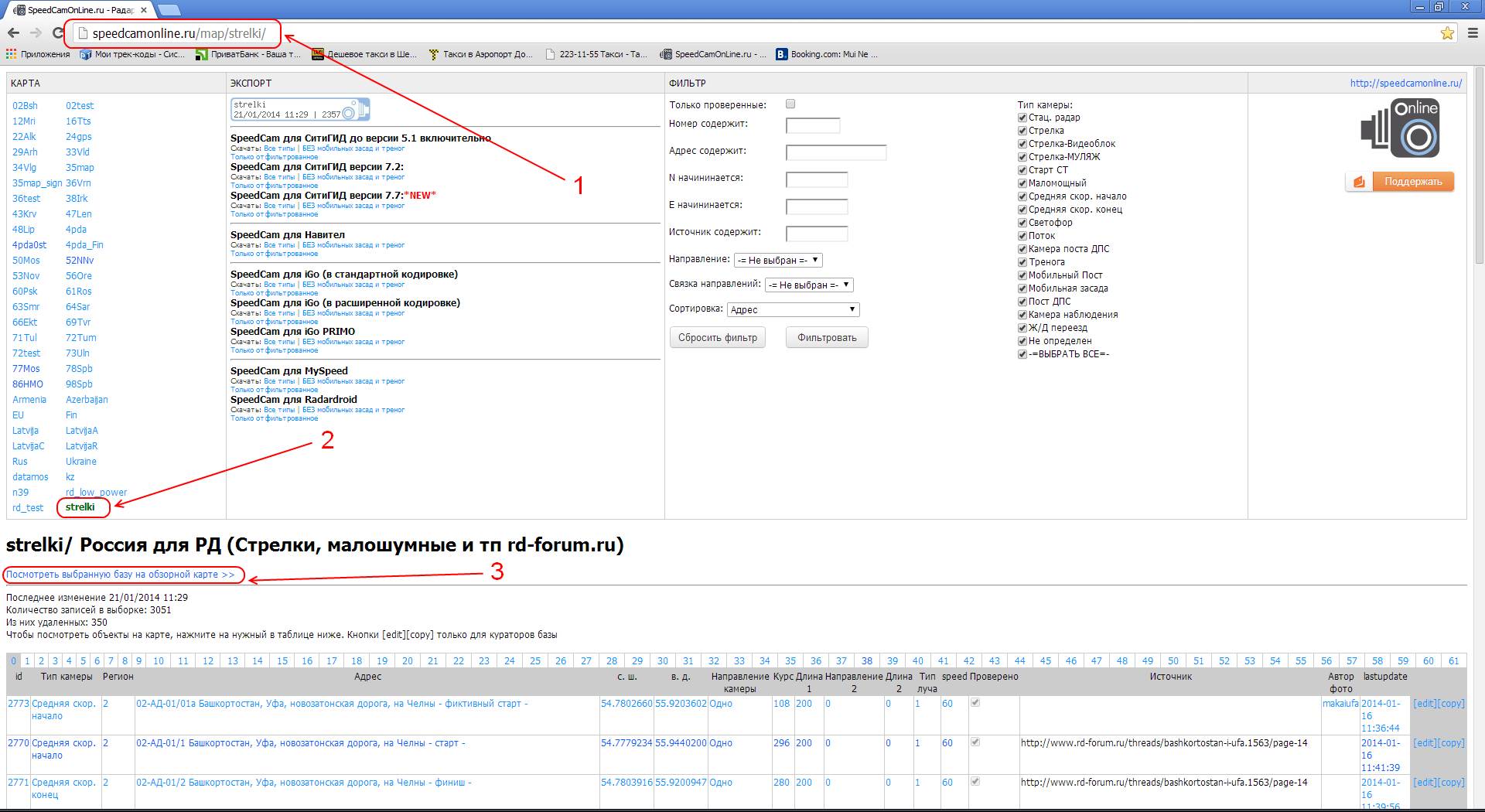Click [edit] for record 2773
This screenshot has height=812, width=1485.
tap(1425, 704)
